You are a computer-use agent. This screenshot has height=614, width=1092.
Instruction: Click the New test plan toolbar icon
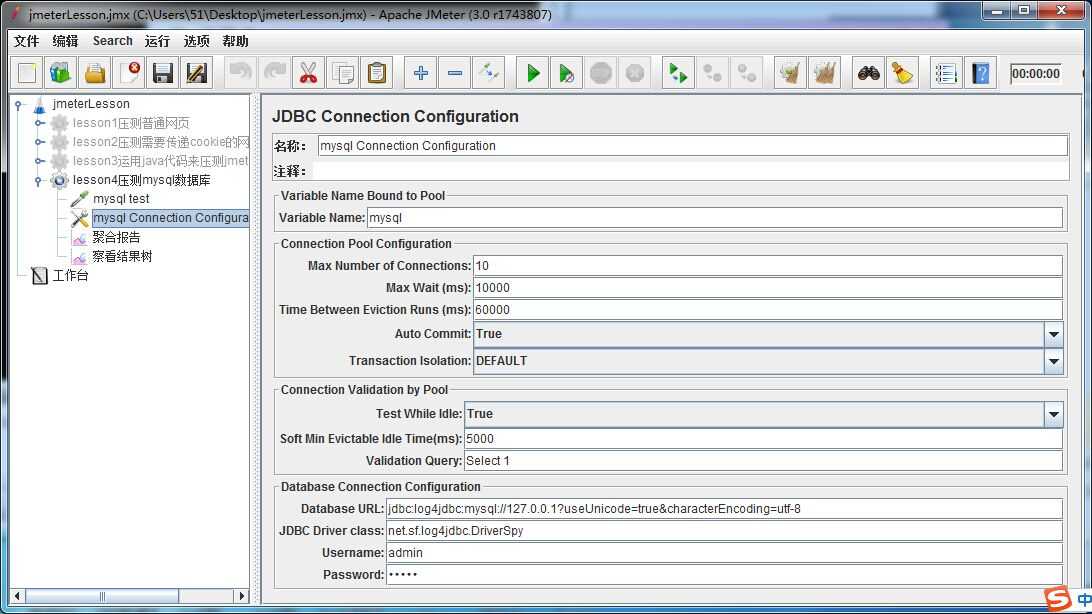click(27, 73)
